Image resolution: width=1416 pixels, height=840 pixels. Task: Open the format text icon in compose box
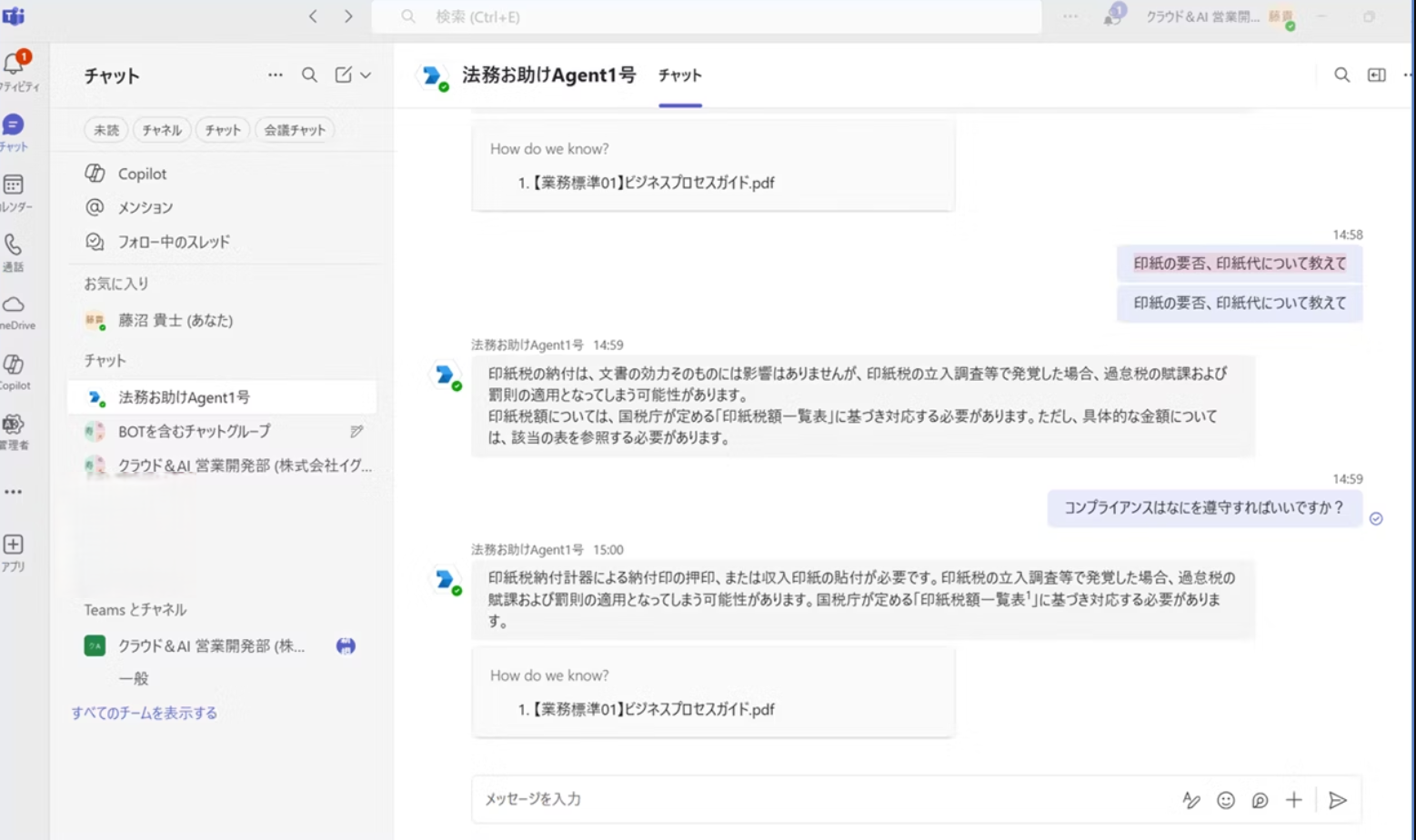(x=1190, y=800)
